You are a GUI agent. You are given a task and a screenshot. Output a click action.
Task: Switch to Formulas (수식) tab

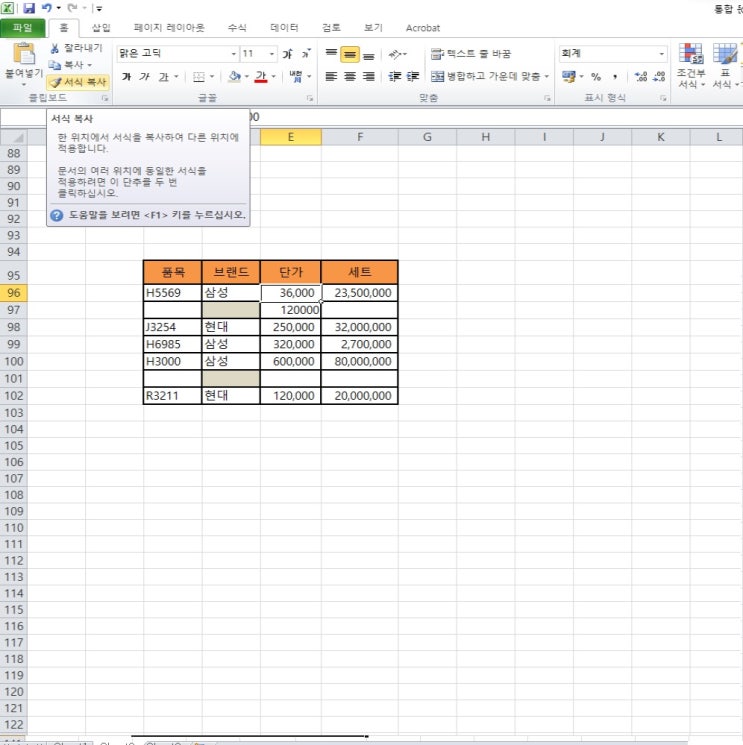pos(237,28)
